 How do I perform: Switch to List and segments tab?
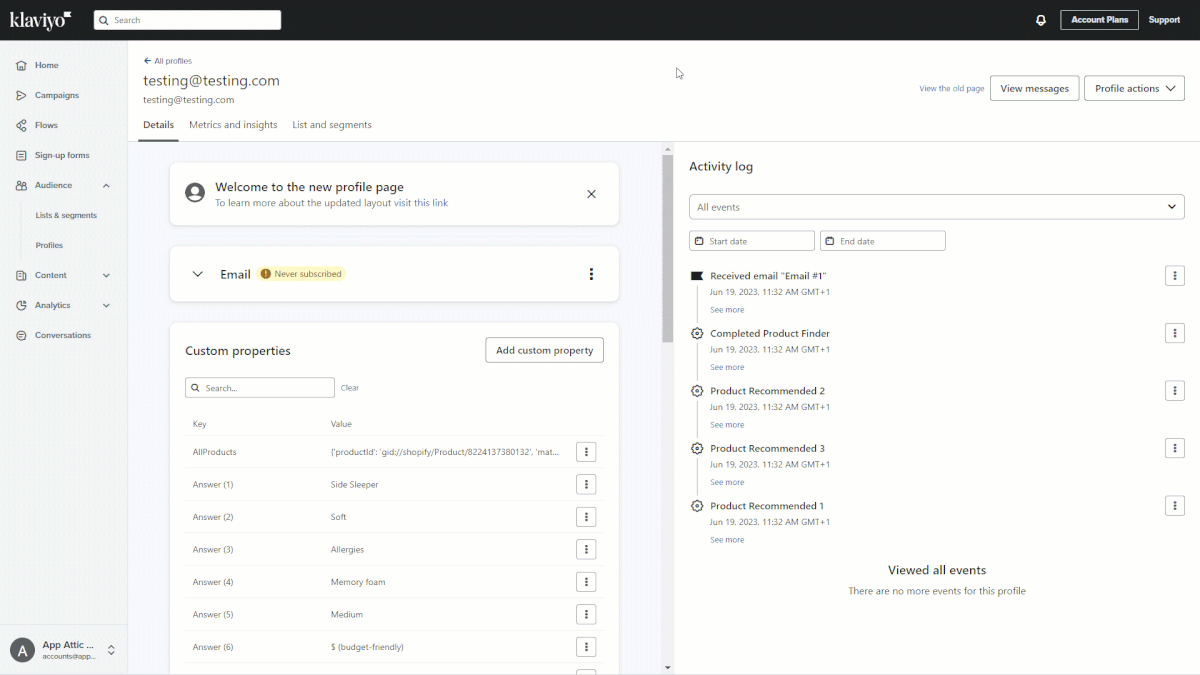point(332,125)
